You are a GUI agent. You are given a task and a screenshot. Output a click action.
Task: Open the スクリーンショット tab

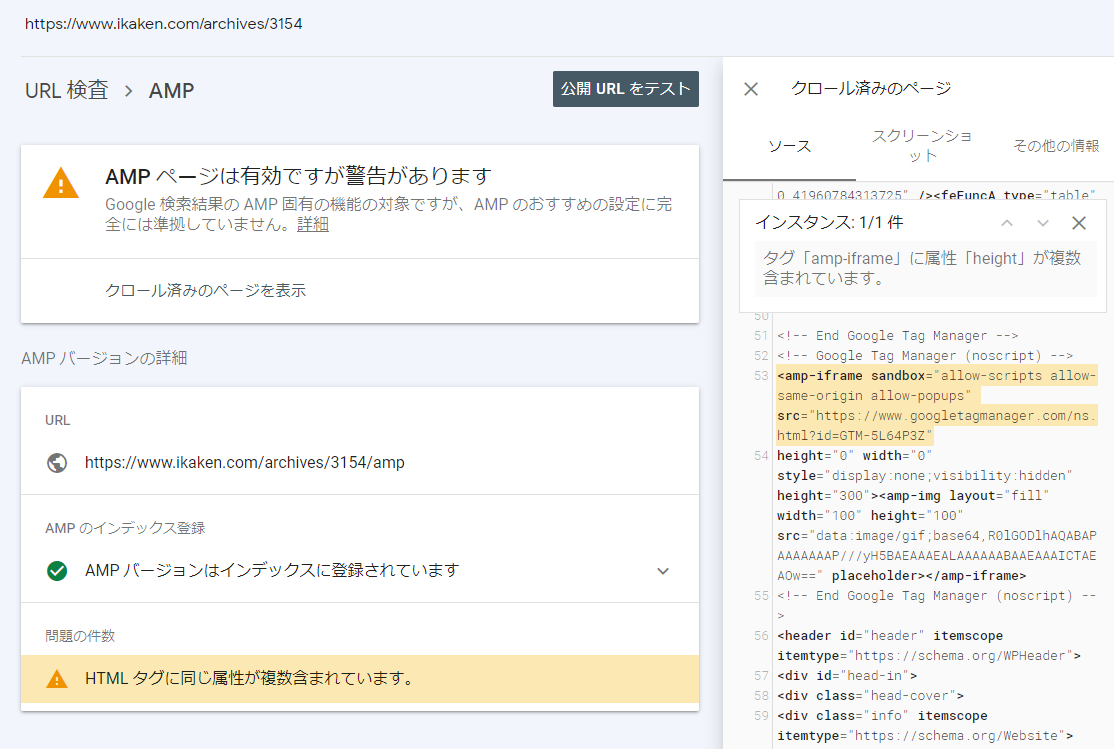click(x=921, y=146)
